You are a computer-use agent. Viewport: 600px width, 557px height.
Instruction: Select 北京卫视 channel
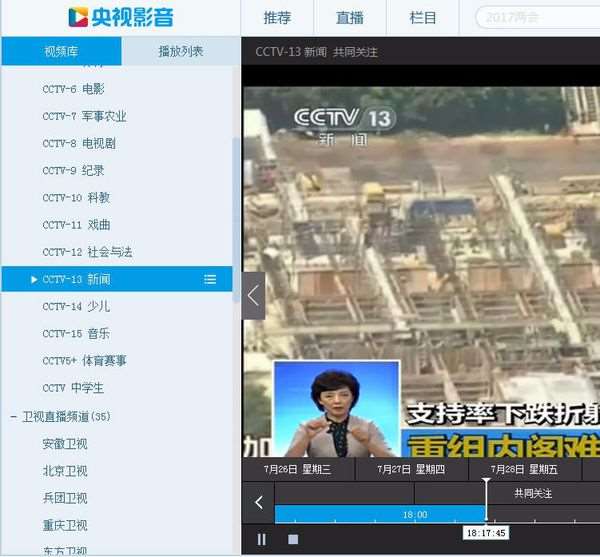click(65, 471)
